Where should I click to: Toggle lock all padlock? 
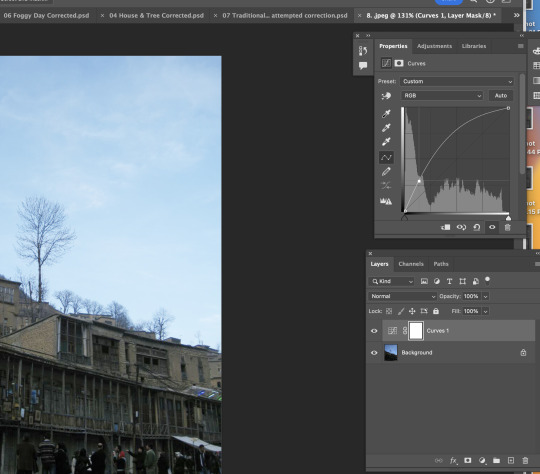point(436,311)
